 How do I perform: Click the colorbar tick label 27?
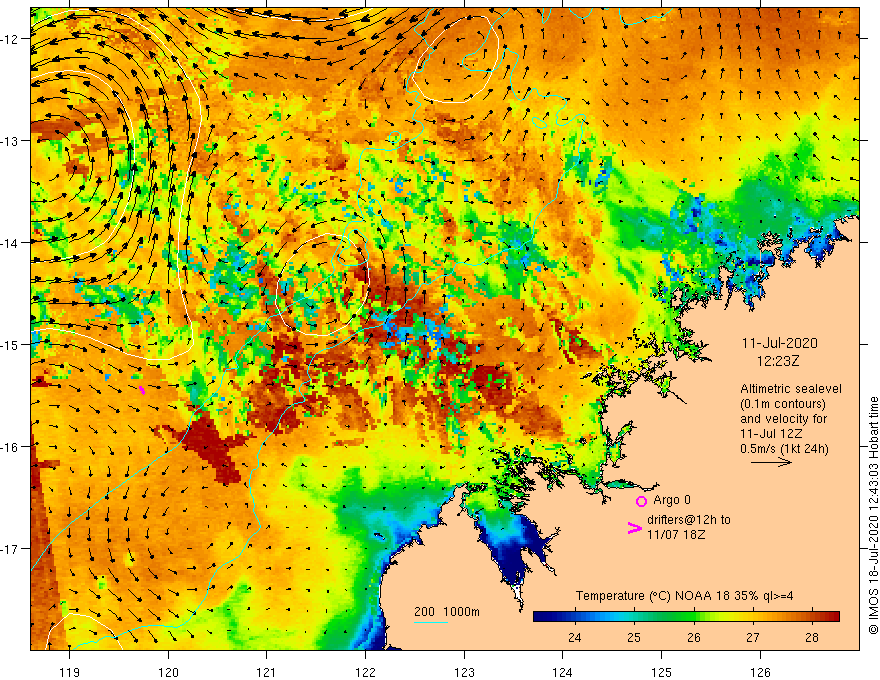click(753, 637)
